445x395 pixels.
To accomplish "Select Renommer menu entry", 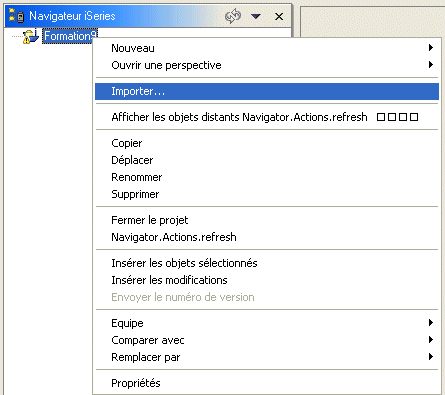I will (x=267, y=177).
